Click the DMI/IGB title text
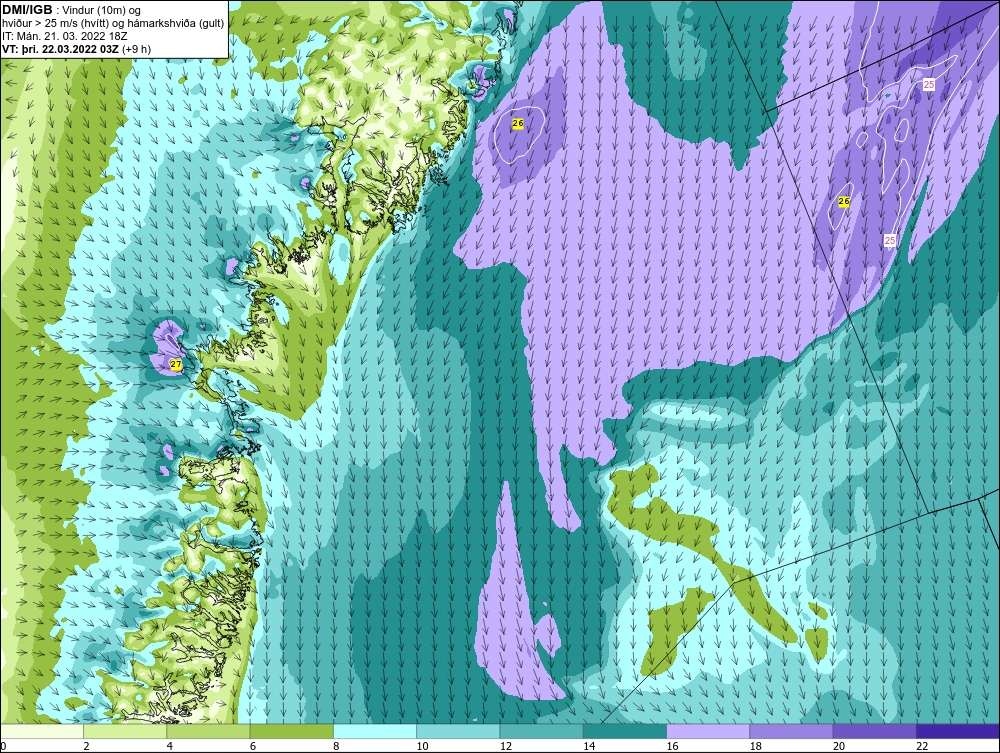This screenshot has width=1000, height=753. [x=27, y=10]
